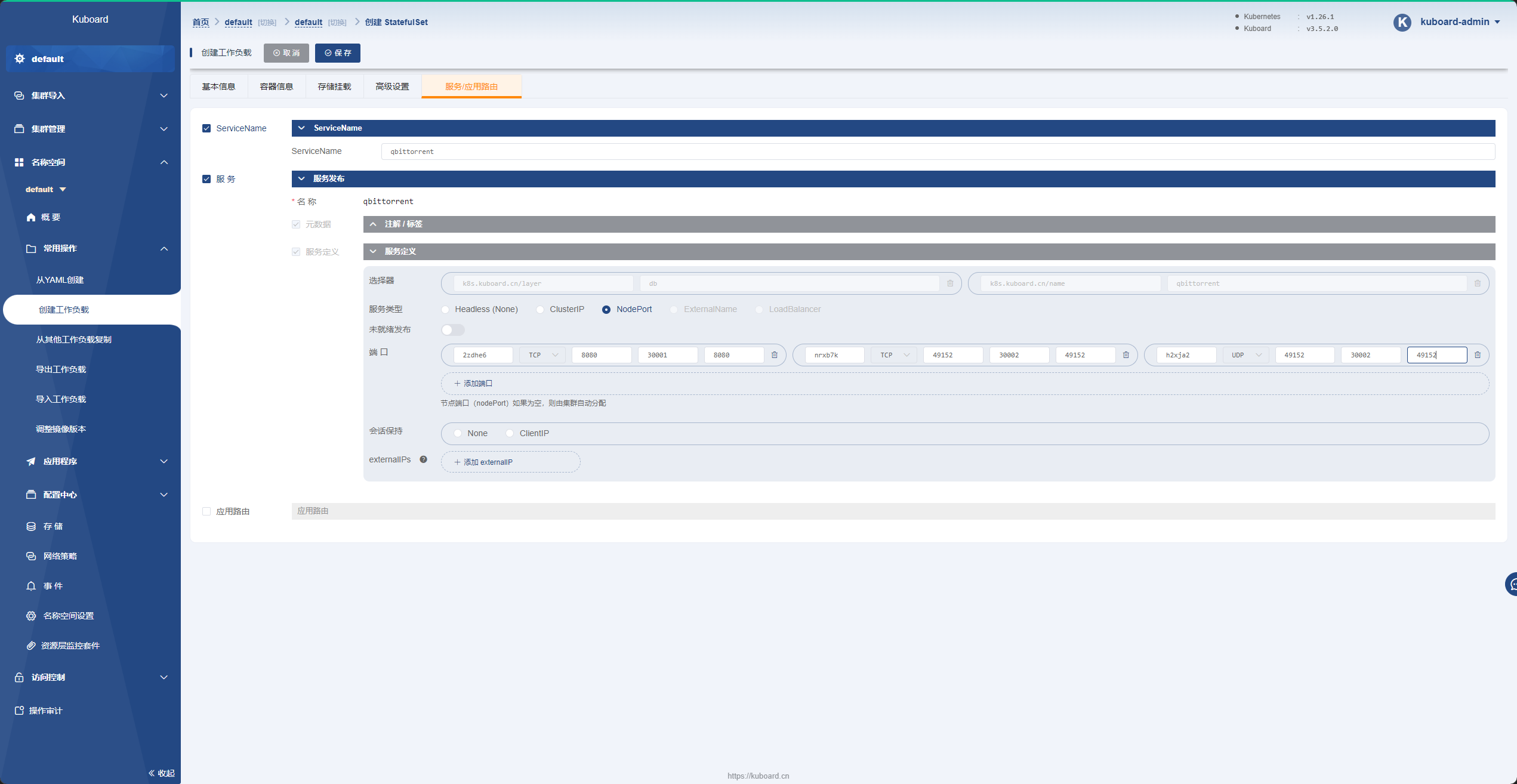Click the 概要 home icon in sidebar
The image size is (1517, 784).
[31, 217]
